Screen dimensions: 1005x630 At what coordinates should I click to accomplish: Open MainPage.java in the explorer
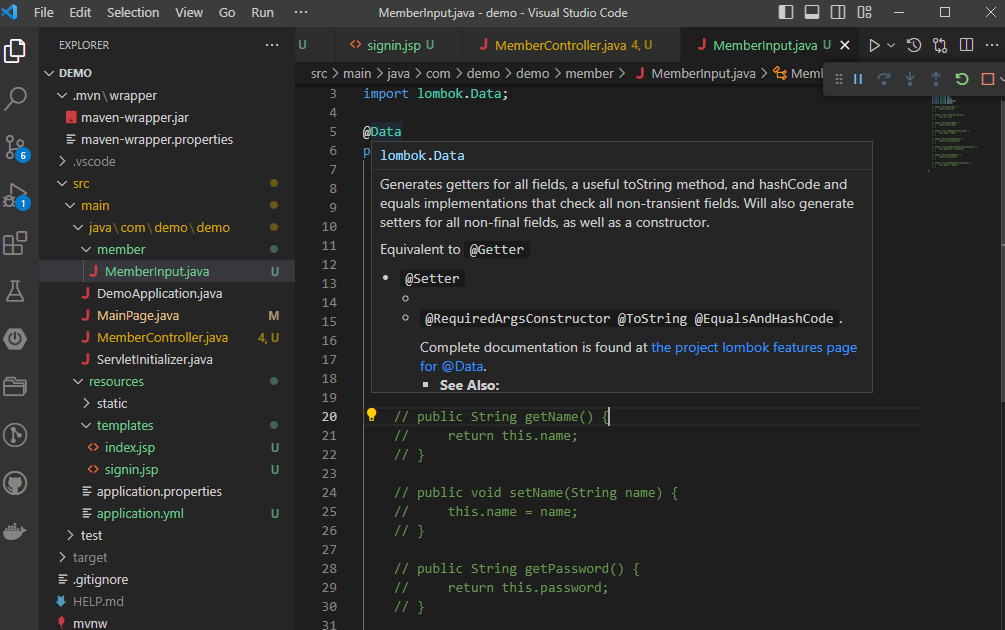click(x=138, y=315)
